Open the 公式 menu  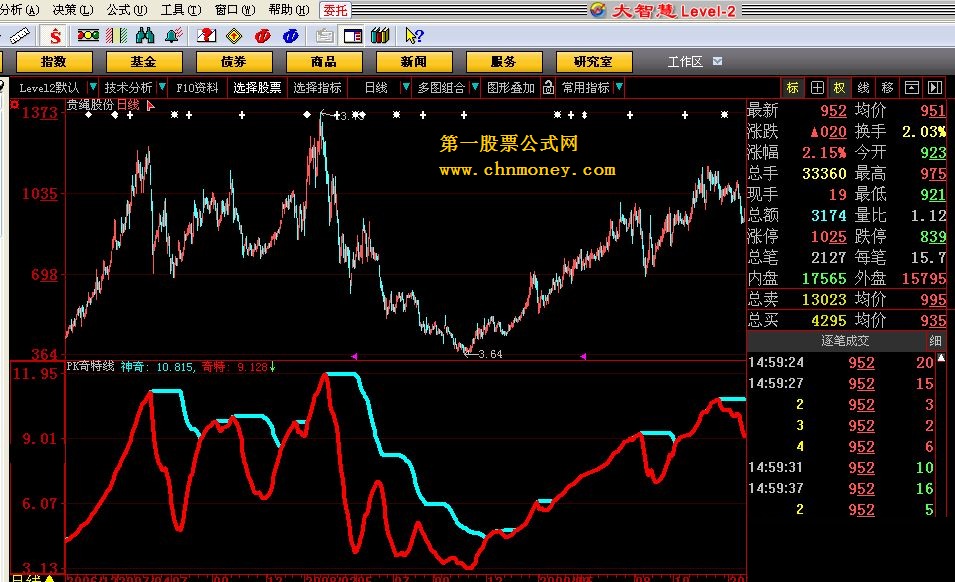(x=127, y=10)
